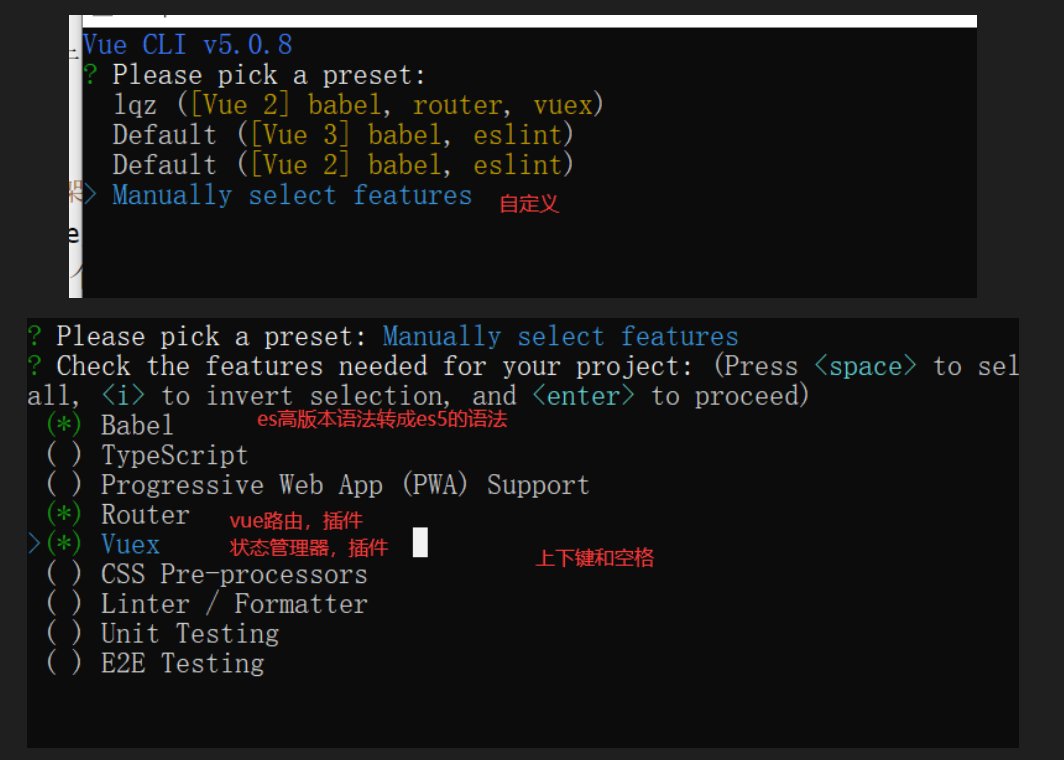Click the arrow pointer beside Manually select features
The width and height of the screenshot is (1064, 760).
(x=91, y=195)
